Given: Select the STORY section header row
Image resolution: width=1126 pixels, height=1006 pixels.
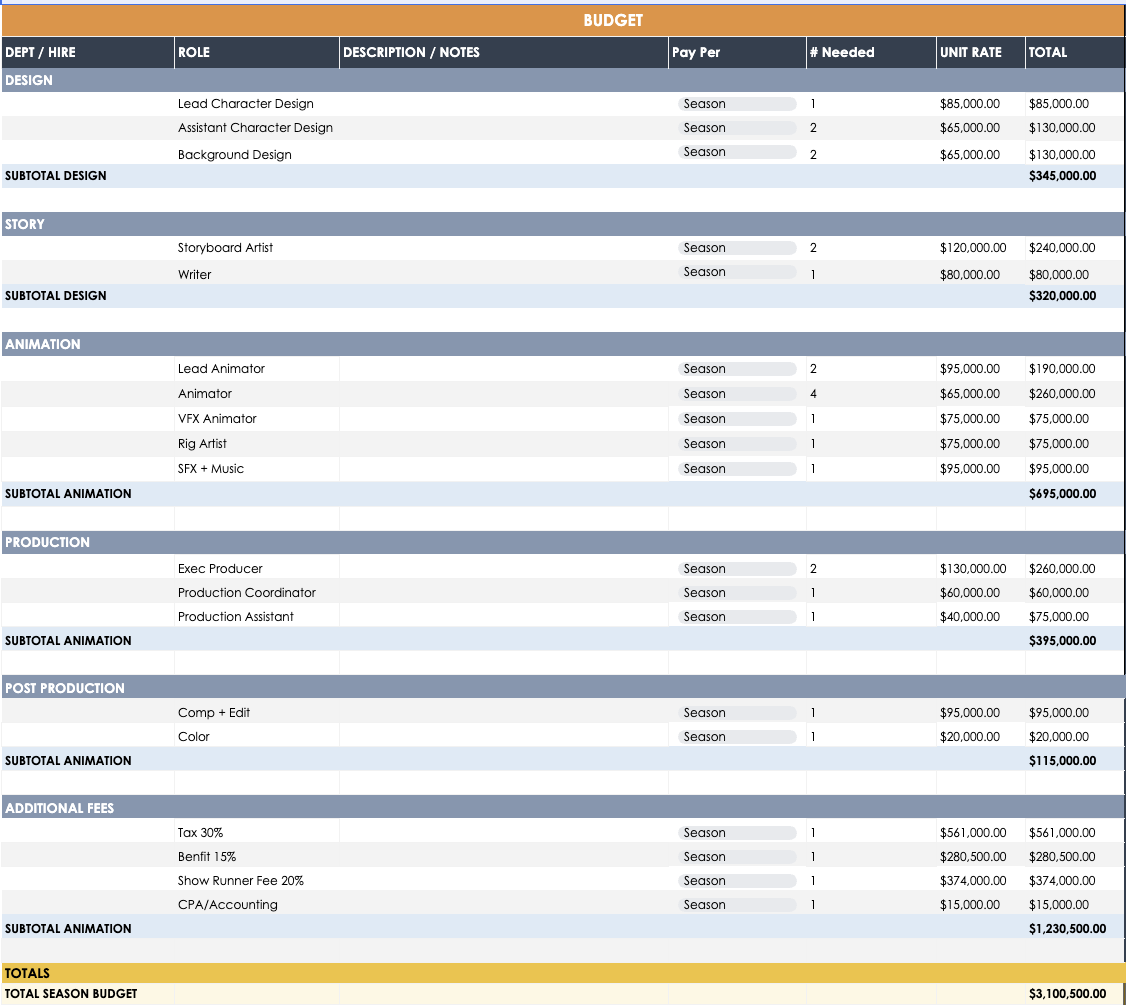Looking at the screenshot, I should point(563,224).
